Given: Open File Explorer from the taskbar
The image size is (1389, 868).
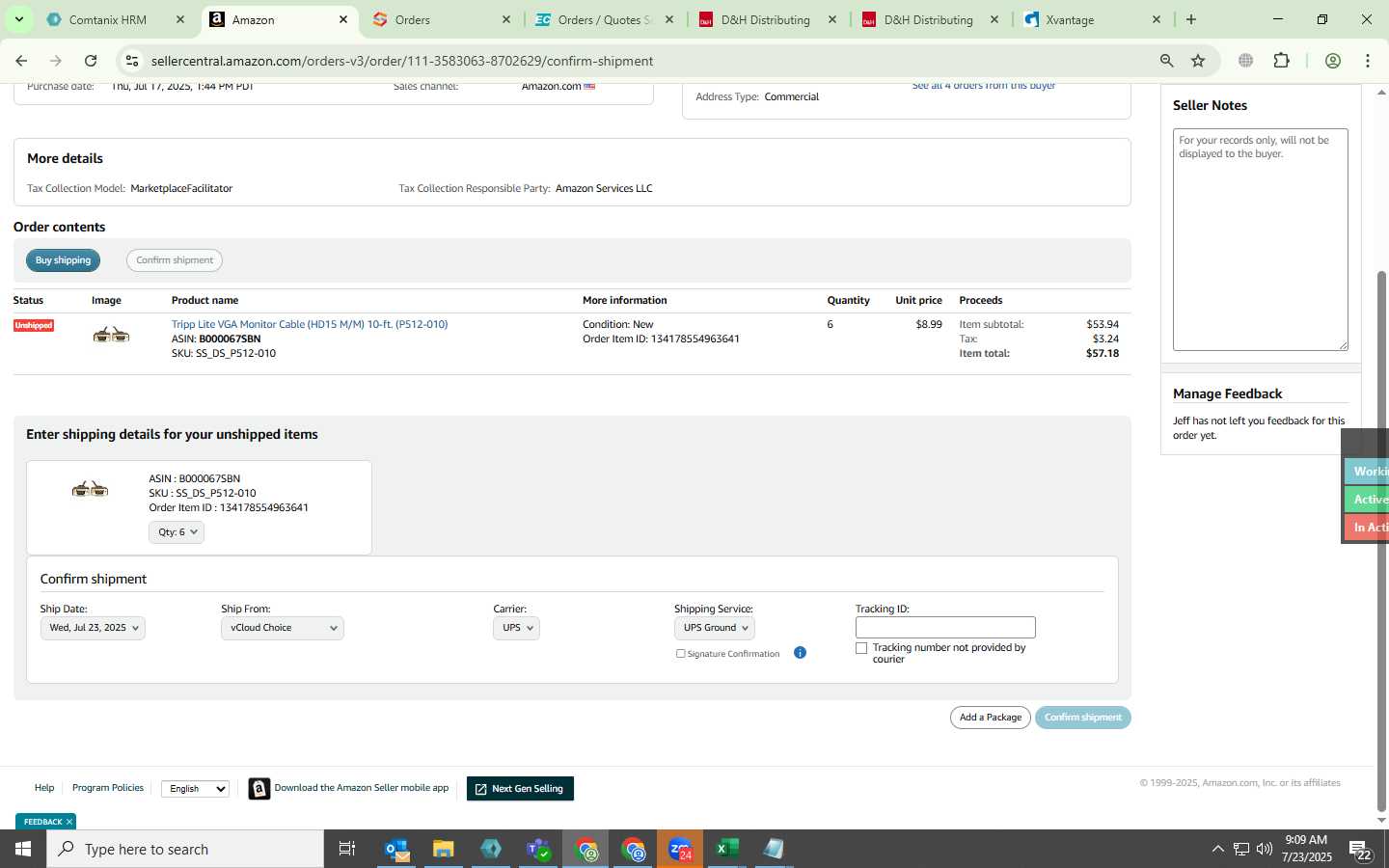Looking at the screenshot, I should [x=444, y=849].
